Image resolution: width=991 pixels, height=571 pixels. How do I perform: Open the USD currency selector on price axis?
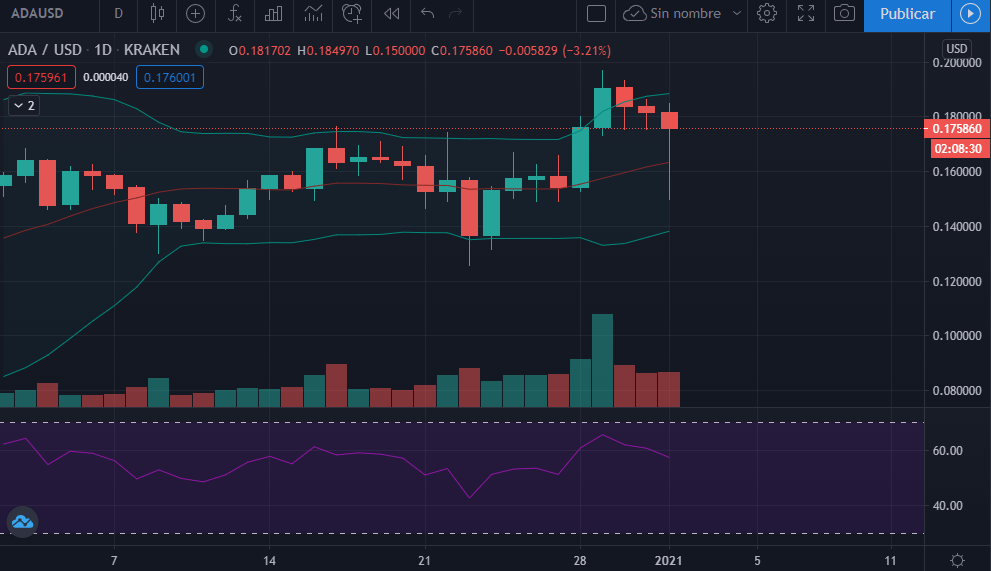pyautogui.click(x=956, y=49)
